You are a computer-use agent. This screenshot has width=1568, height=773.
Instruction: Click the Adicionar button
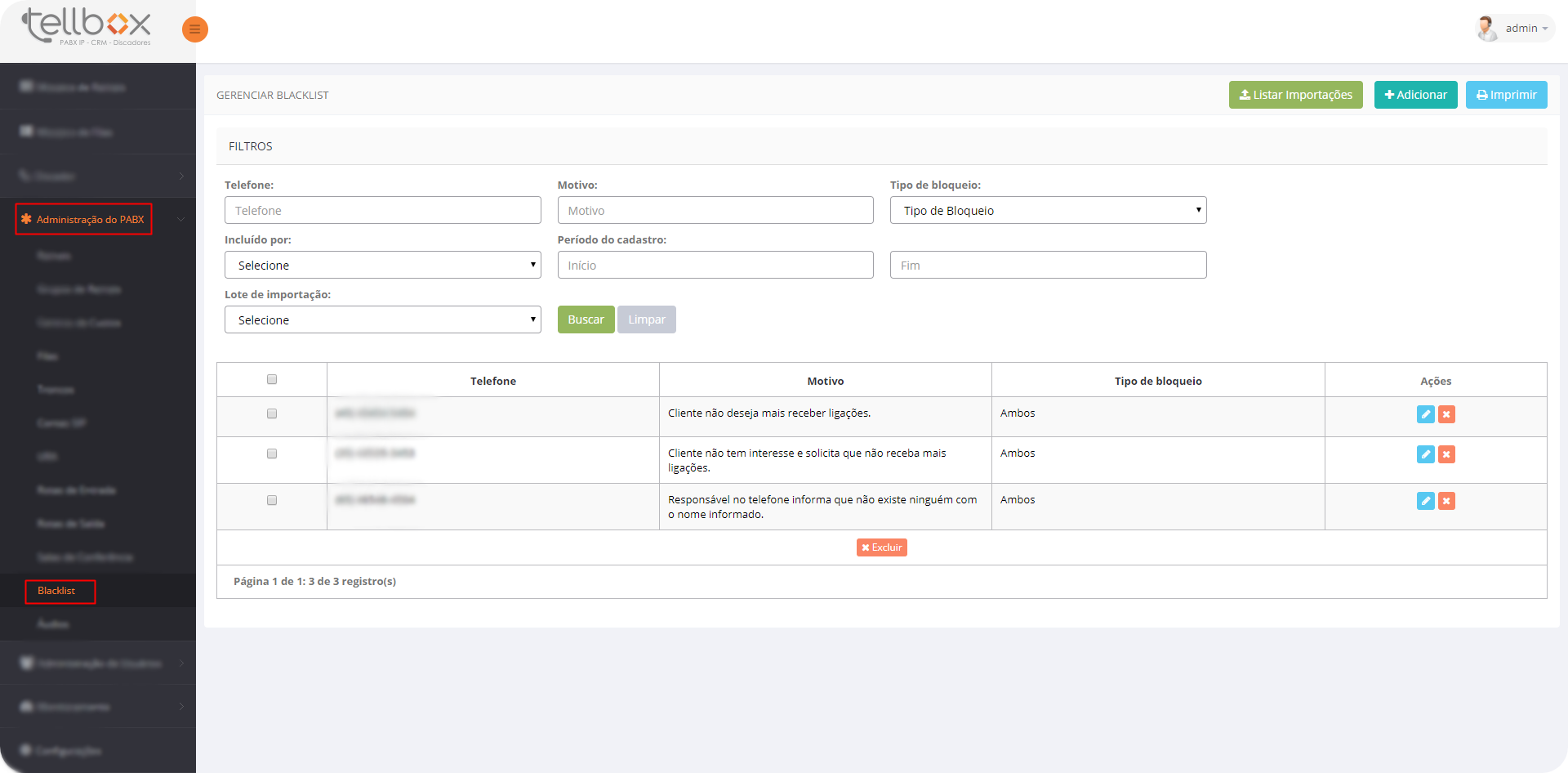(x=1415, y=95)
